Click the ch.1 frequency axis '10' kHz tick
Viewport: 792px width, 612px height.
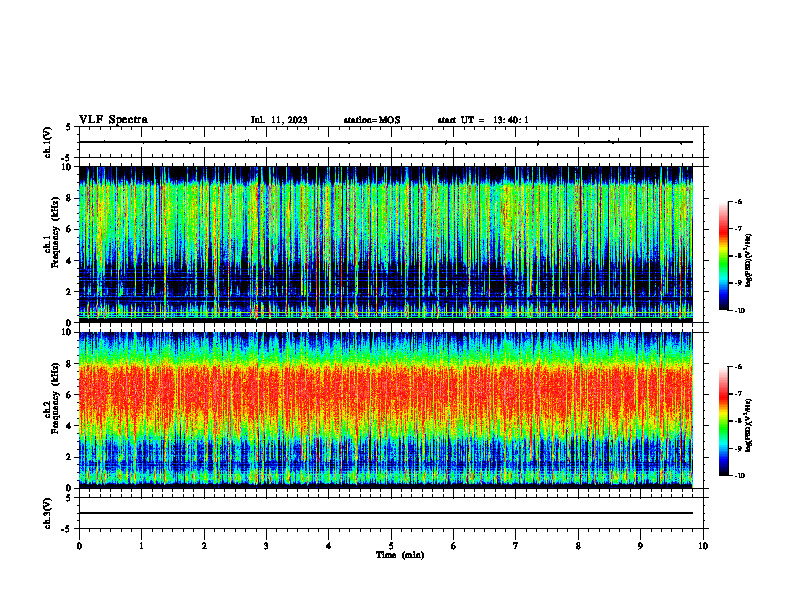point(68,167)
